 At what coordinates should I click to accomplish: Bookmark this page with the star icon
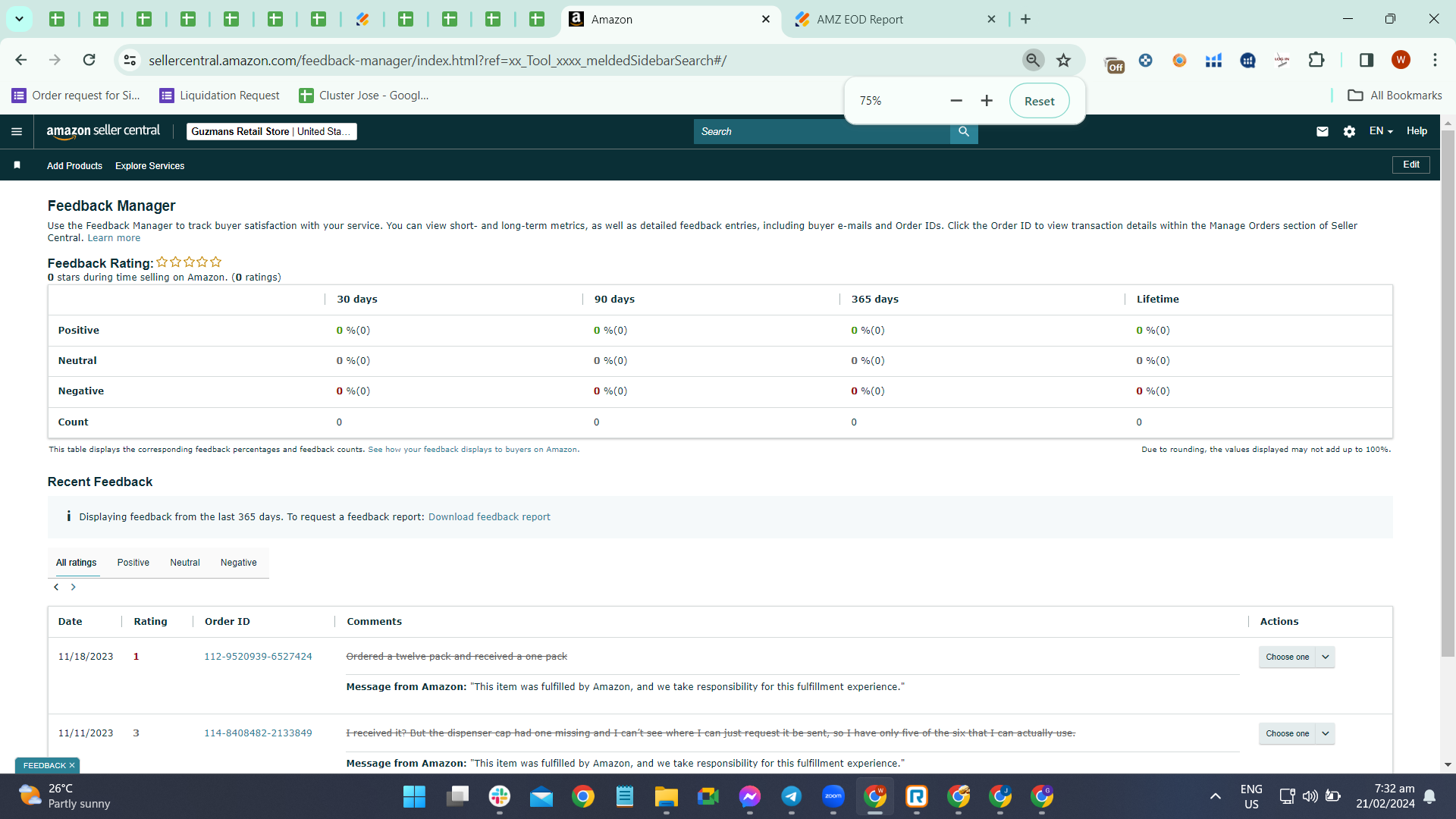point(1064,60)
